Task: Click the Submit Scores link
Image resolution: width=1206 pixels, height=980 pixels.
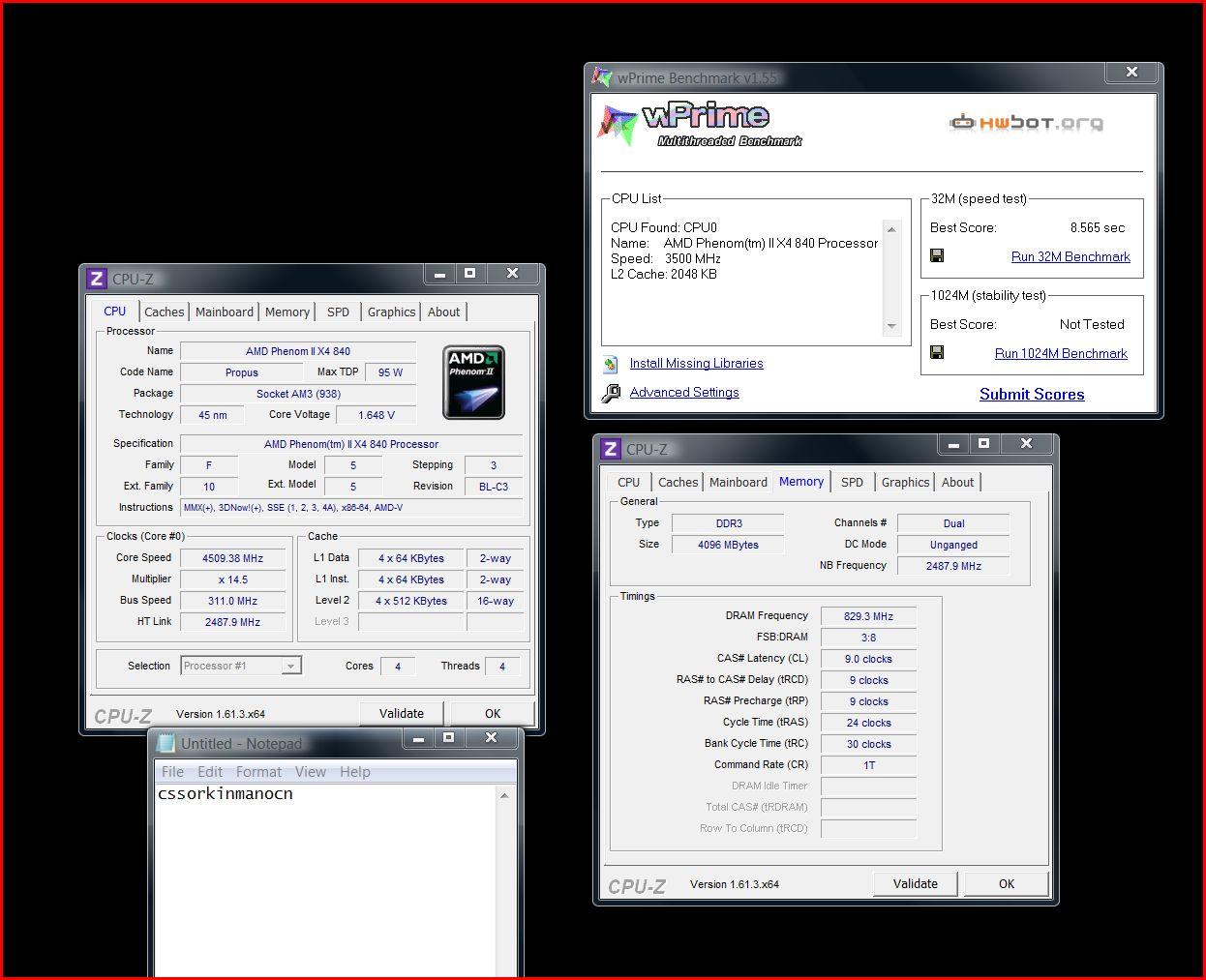Action: (1032, 394)
